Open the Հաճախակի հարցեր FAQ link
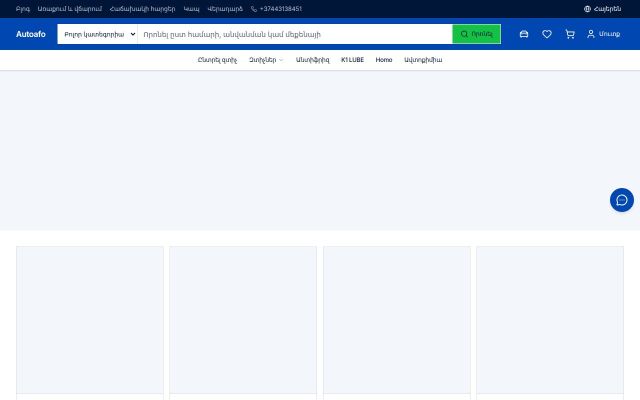 tap(142, 9)
